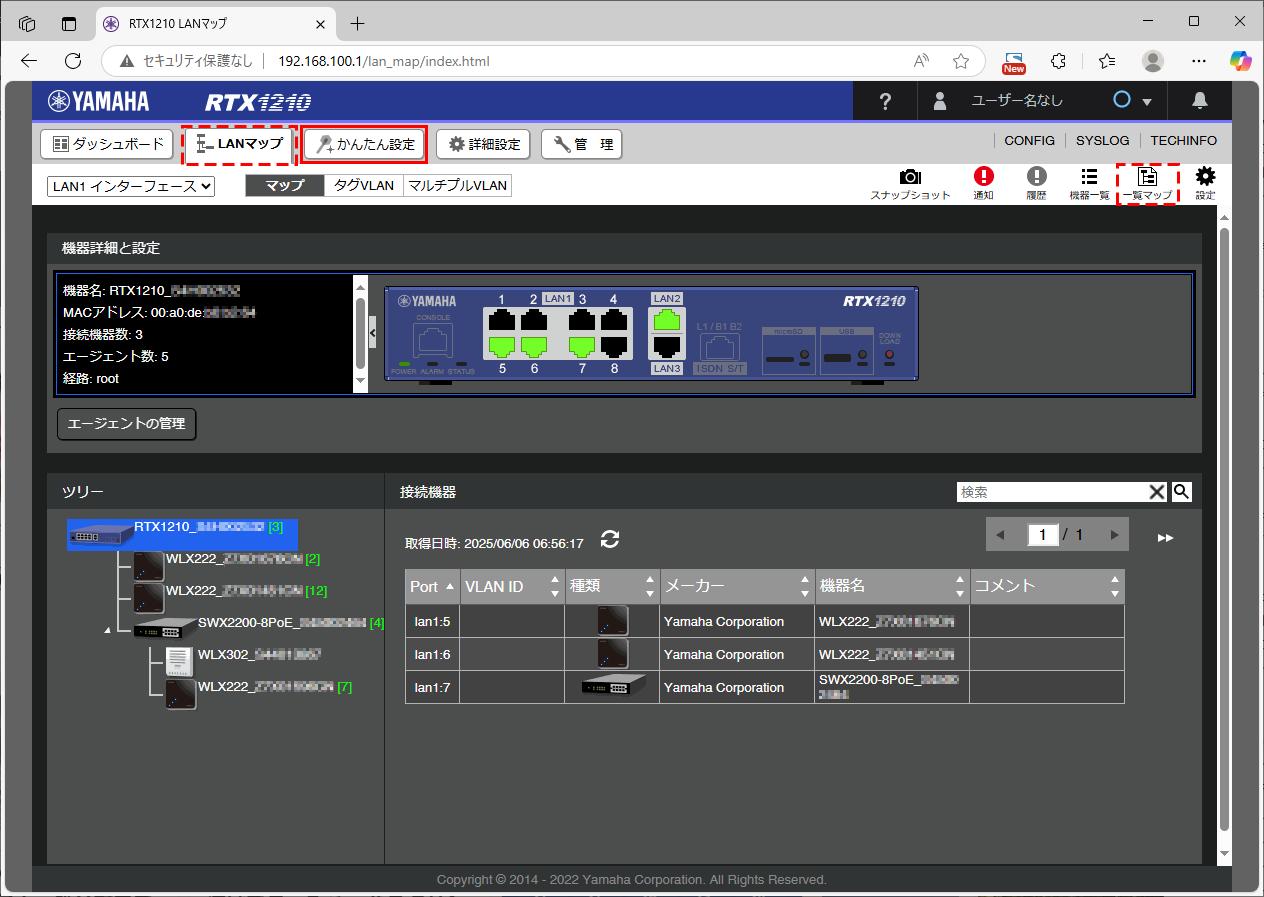The width and height of the screenshot is (1264, 897).
Task: Jump to last page of devices
Action: [1165, 537]
